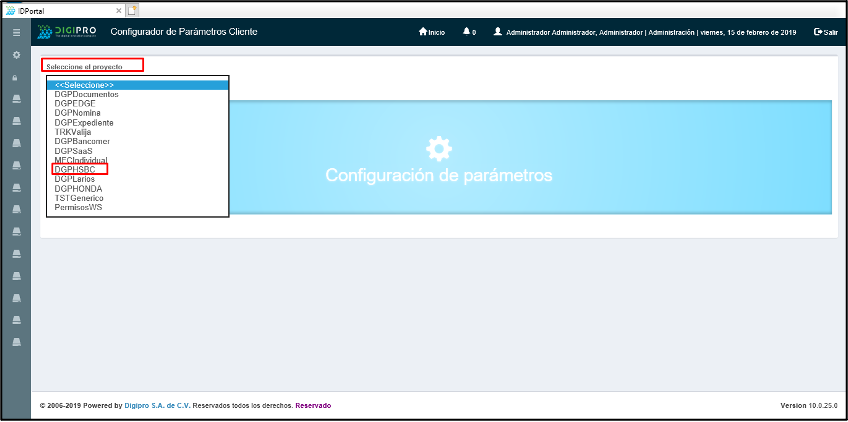Click the Reservado footer link
The height and width of the screenshot is (422, 848).
point(312,405)
